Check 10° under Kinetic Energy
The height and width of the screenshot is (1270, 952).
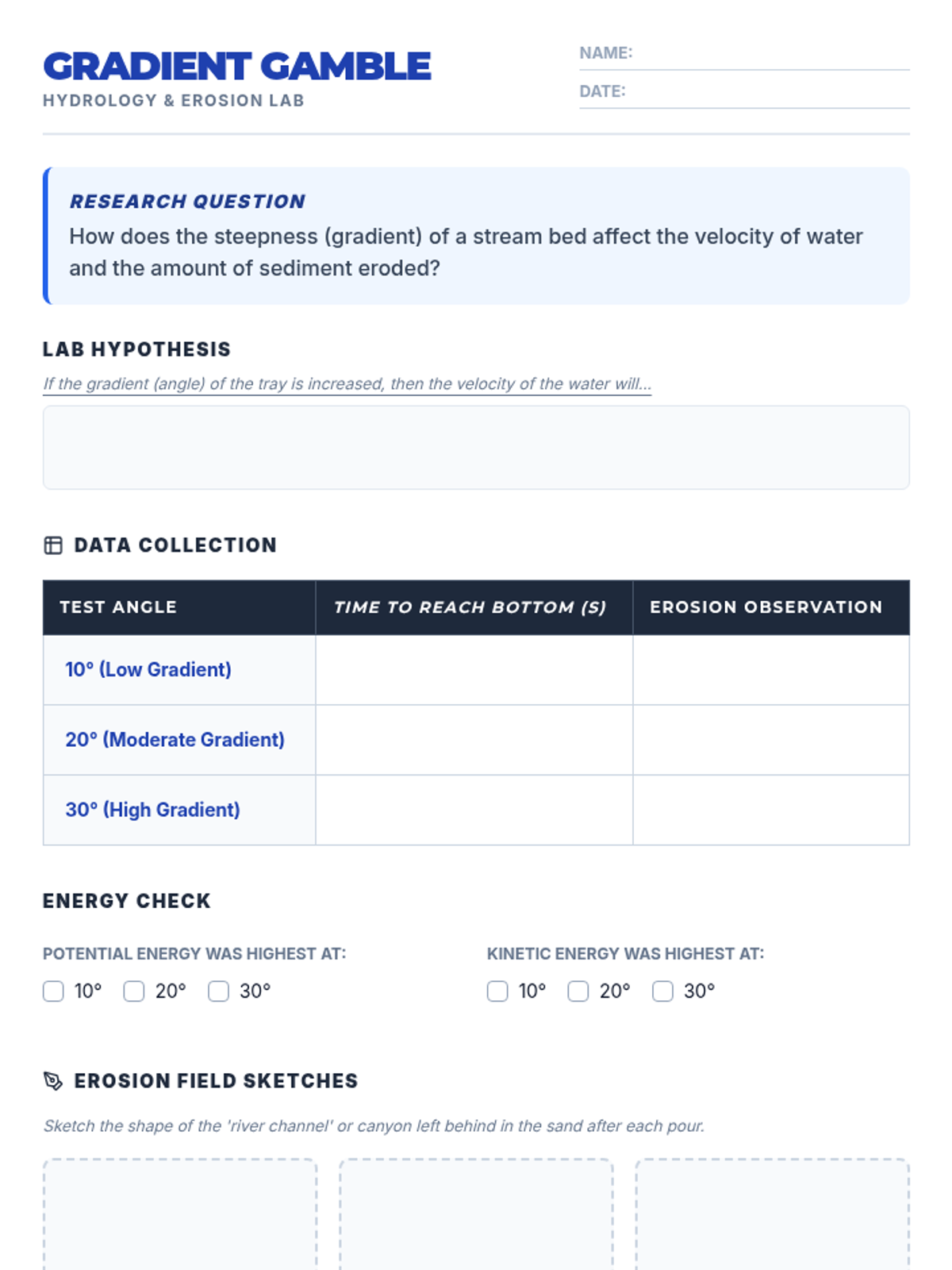[x=497, y=991]
